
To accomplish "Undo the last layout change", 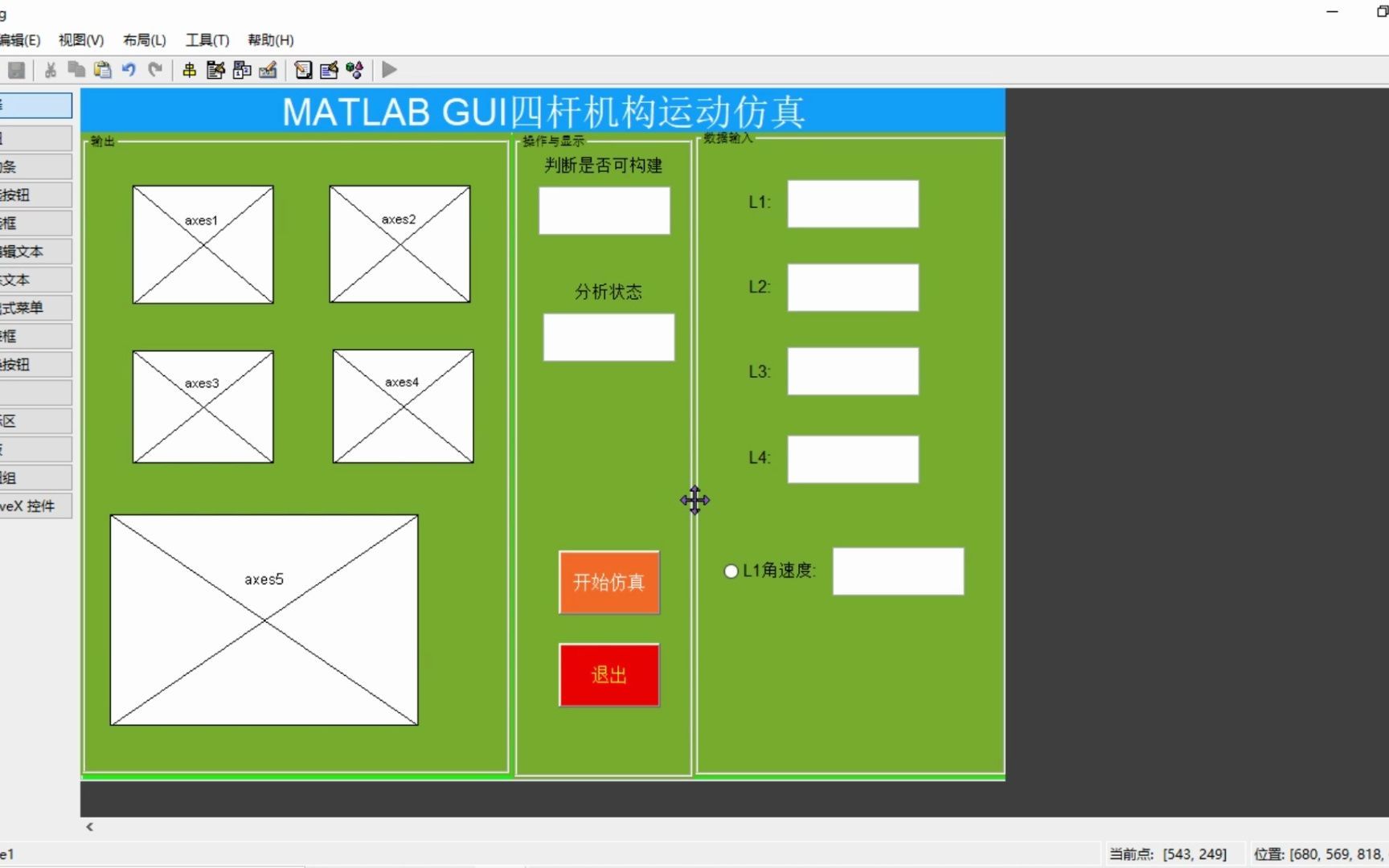I will pos(129,70).
